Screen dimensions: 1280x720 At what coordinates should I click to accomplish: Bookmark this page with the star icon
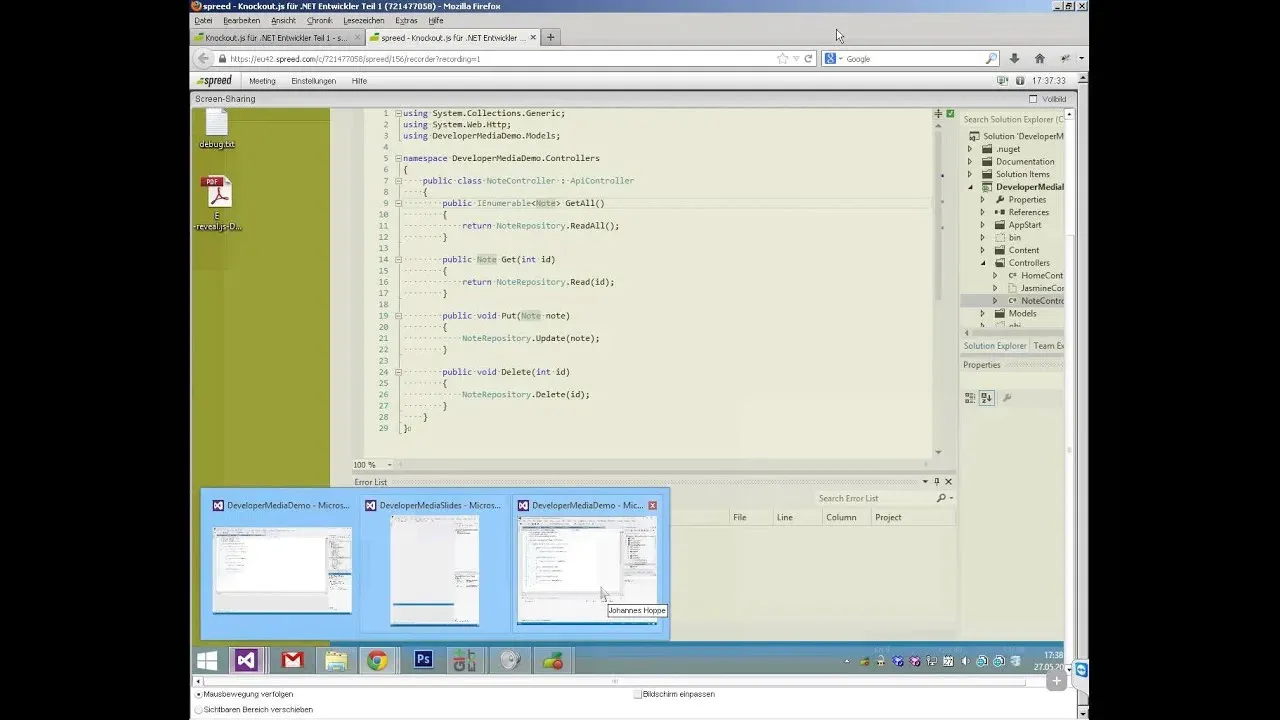tap(782, 59)
